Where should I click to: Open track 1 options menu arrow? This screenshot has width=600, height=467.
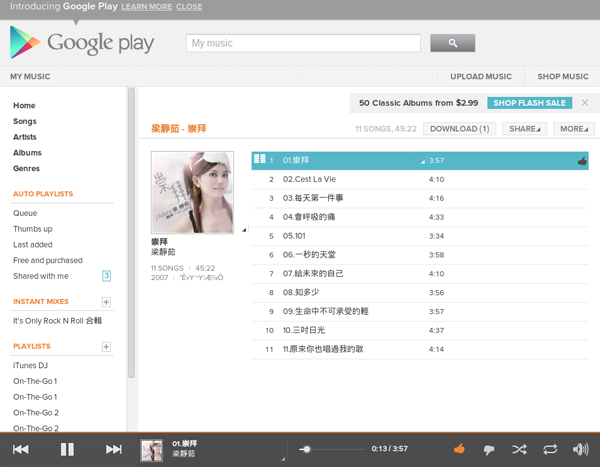pos(423,162)
